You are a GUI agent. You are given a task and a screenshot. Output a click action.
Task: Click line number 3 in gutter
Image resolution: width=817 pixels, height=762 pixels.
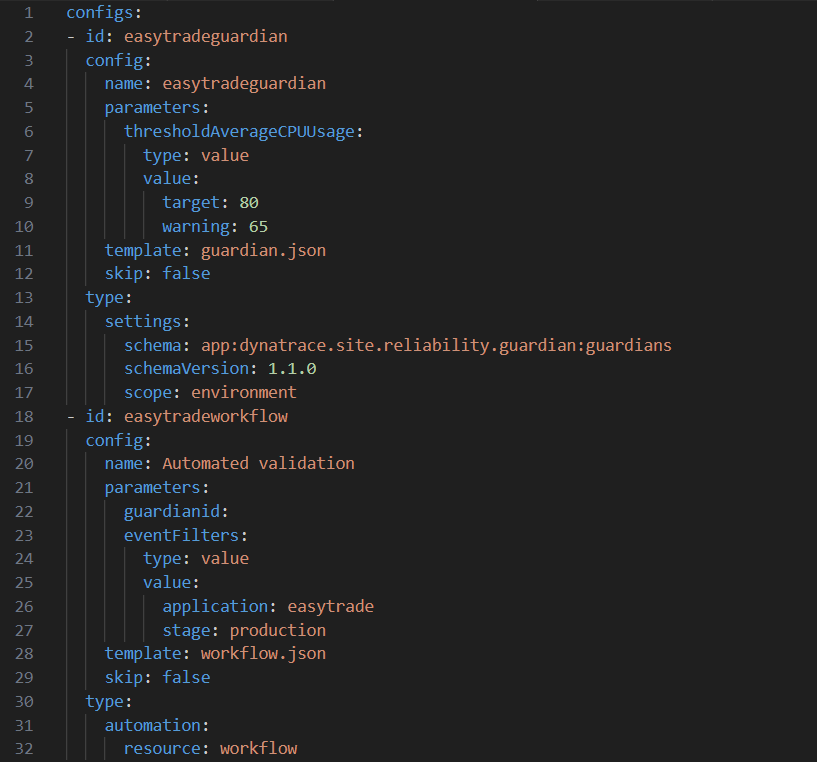[x=29, y=60]
